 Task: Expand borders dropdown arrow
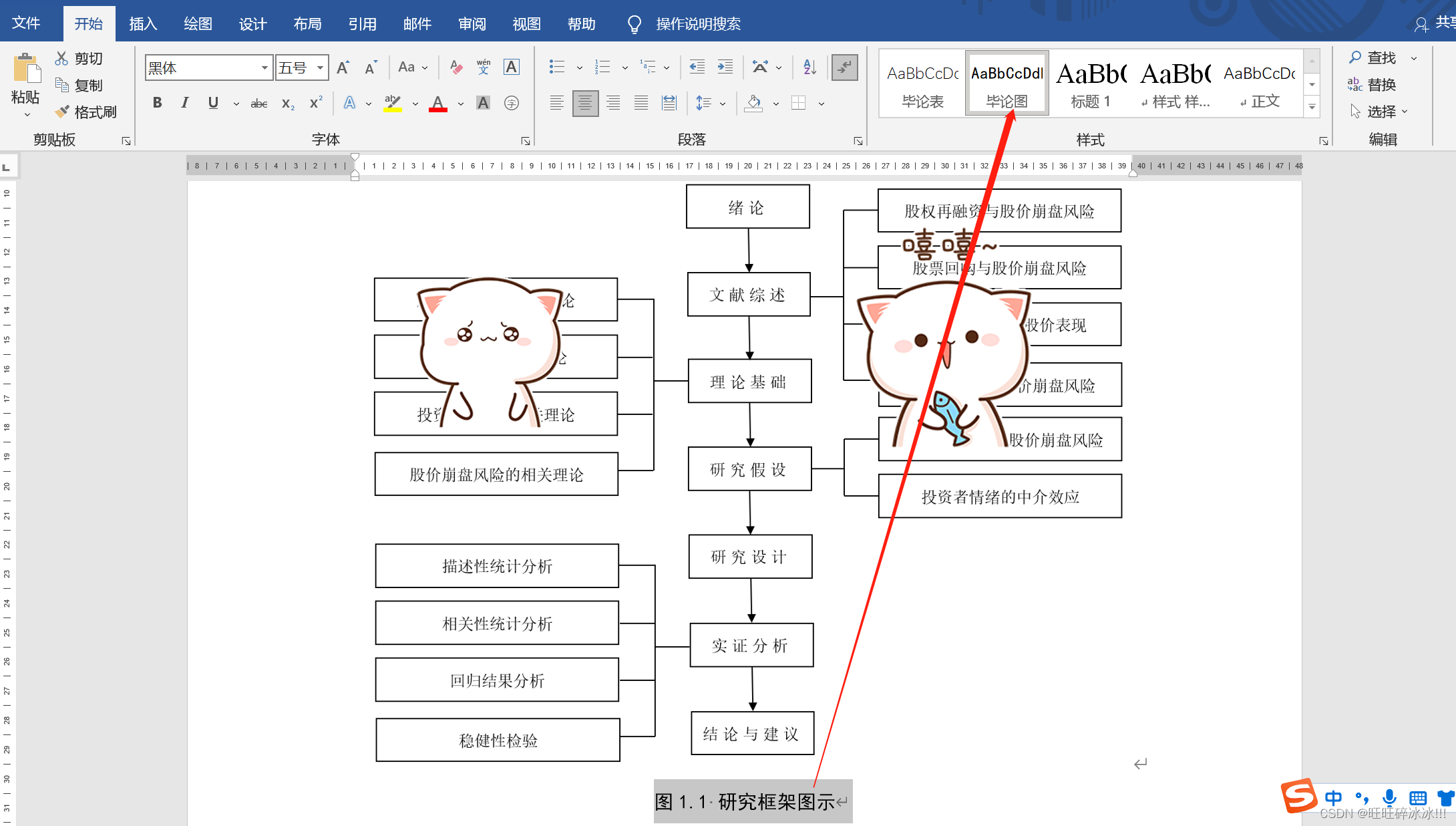[x=822, y=104]
